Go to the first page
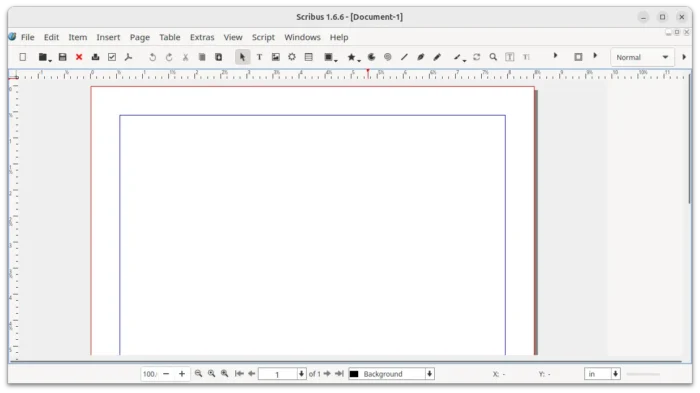Image resolution: width=700 pixels, height=393 pixels. [x=239, y=373]
